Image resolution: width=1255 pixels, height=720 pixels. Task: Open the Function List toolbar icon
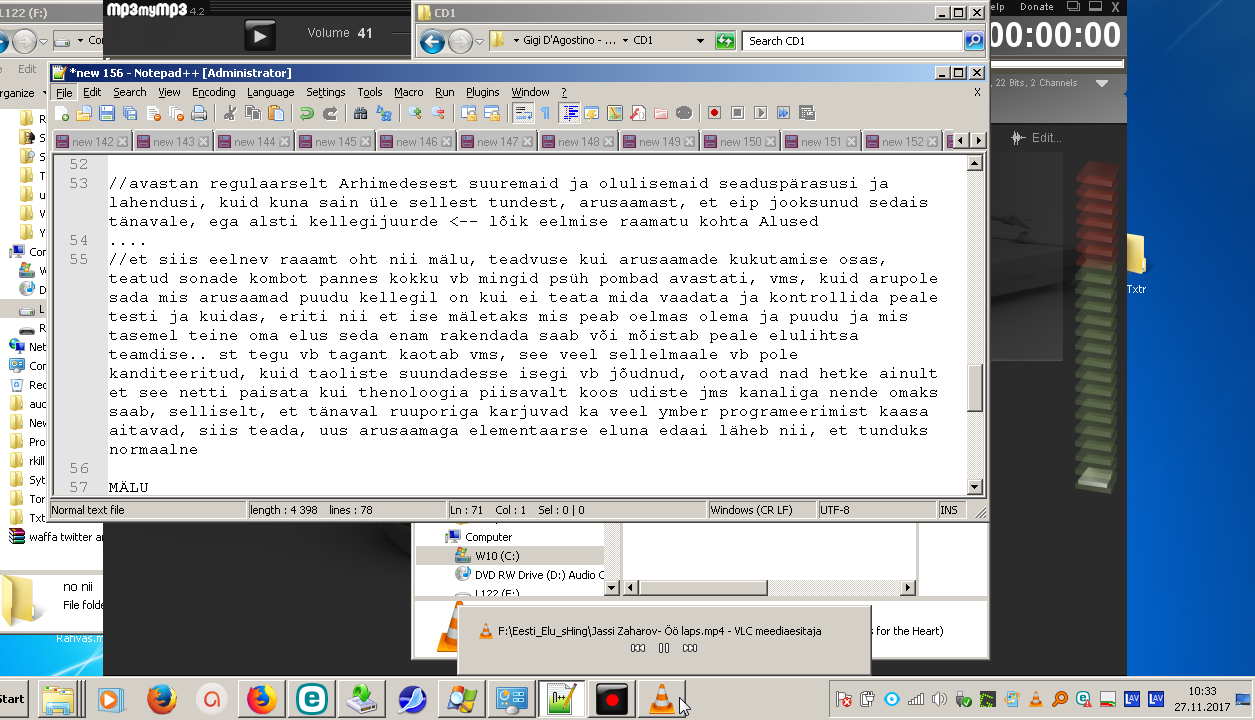637,113
